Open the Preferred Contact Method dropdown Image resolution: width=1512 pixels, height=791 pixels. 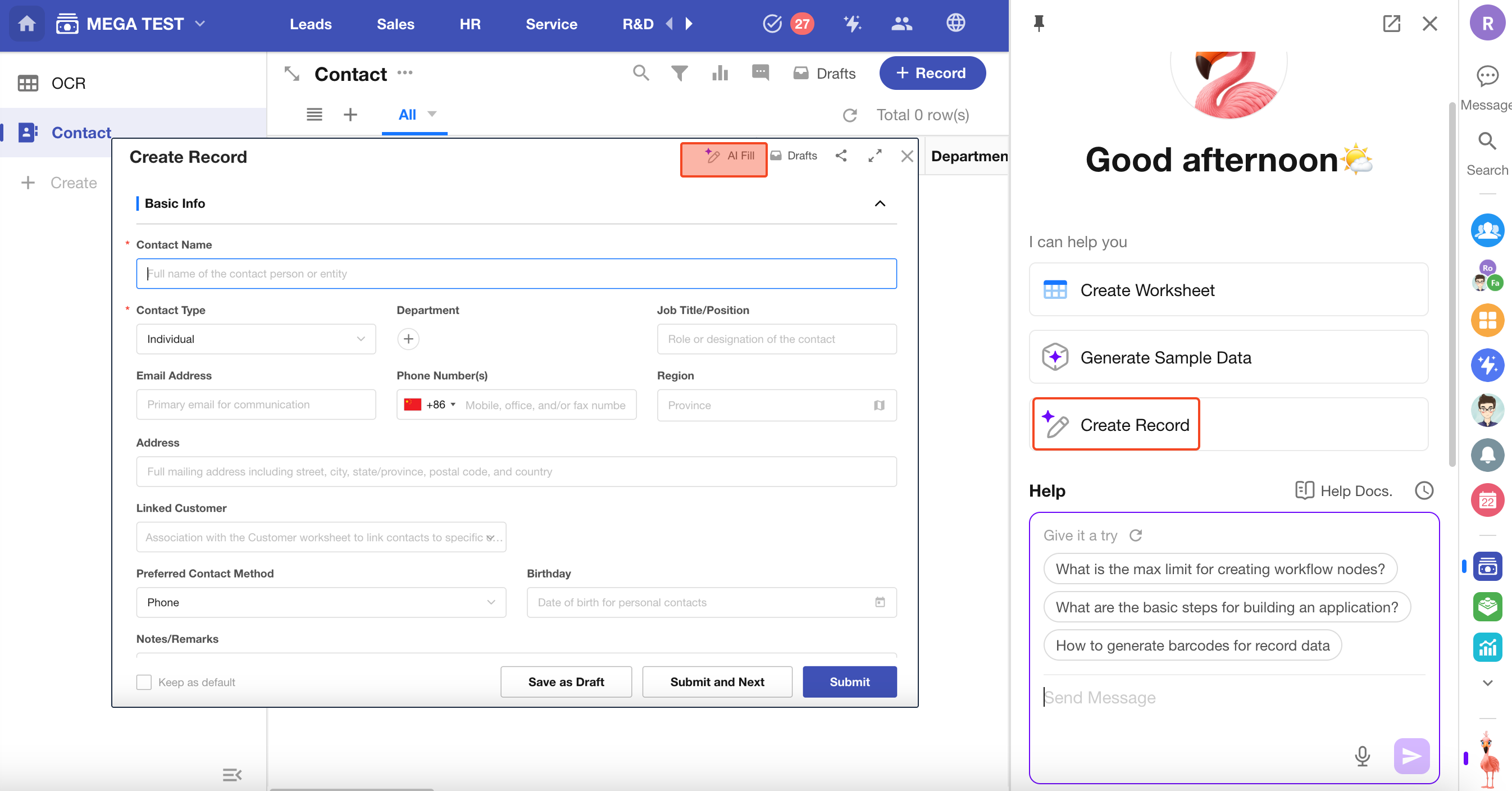point(321,602)
